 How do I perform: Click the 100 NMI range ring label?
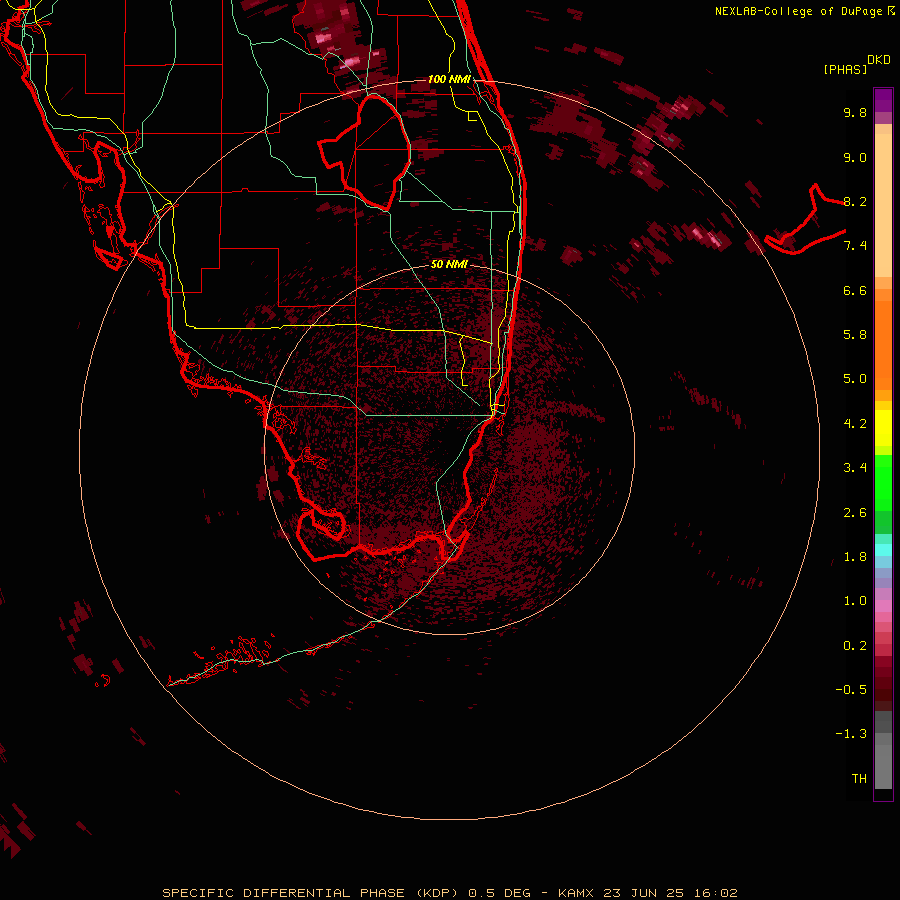[449, 79]
